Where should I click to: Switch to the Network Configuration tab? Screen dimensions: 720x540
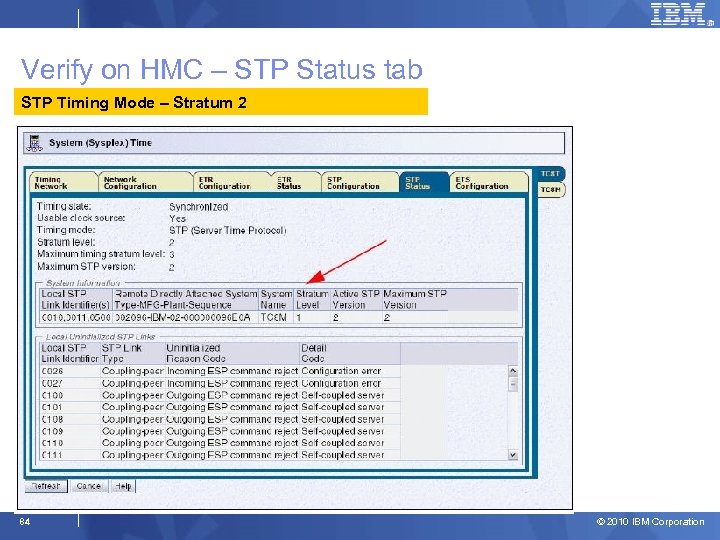(x=145, y=182)
